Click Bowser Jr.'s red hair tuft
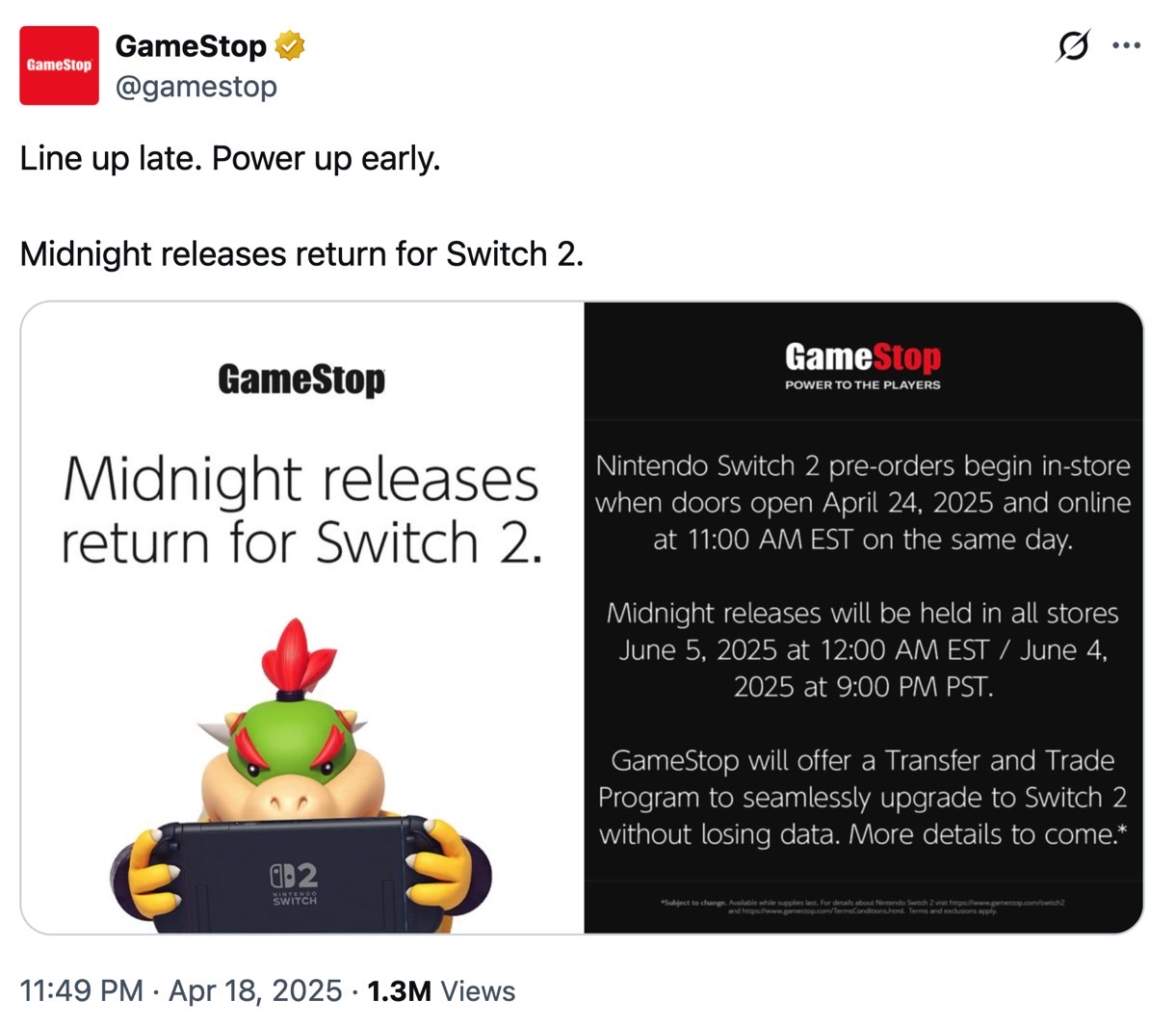 point(294,658)
